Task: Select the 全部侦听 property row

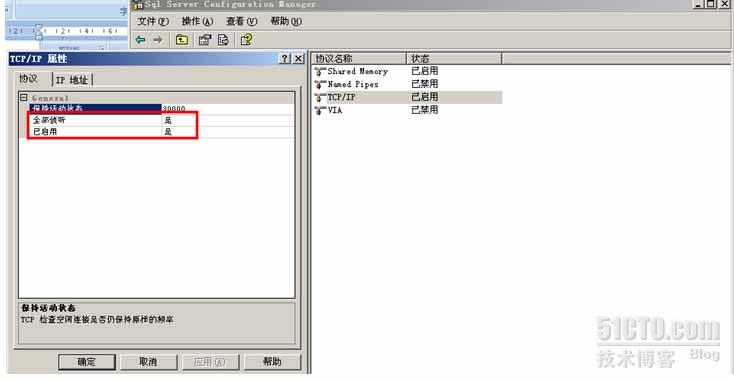Action: tap(161, 120)
